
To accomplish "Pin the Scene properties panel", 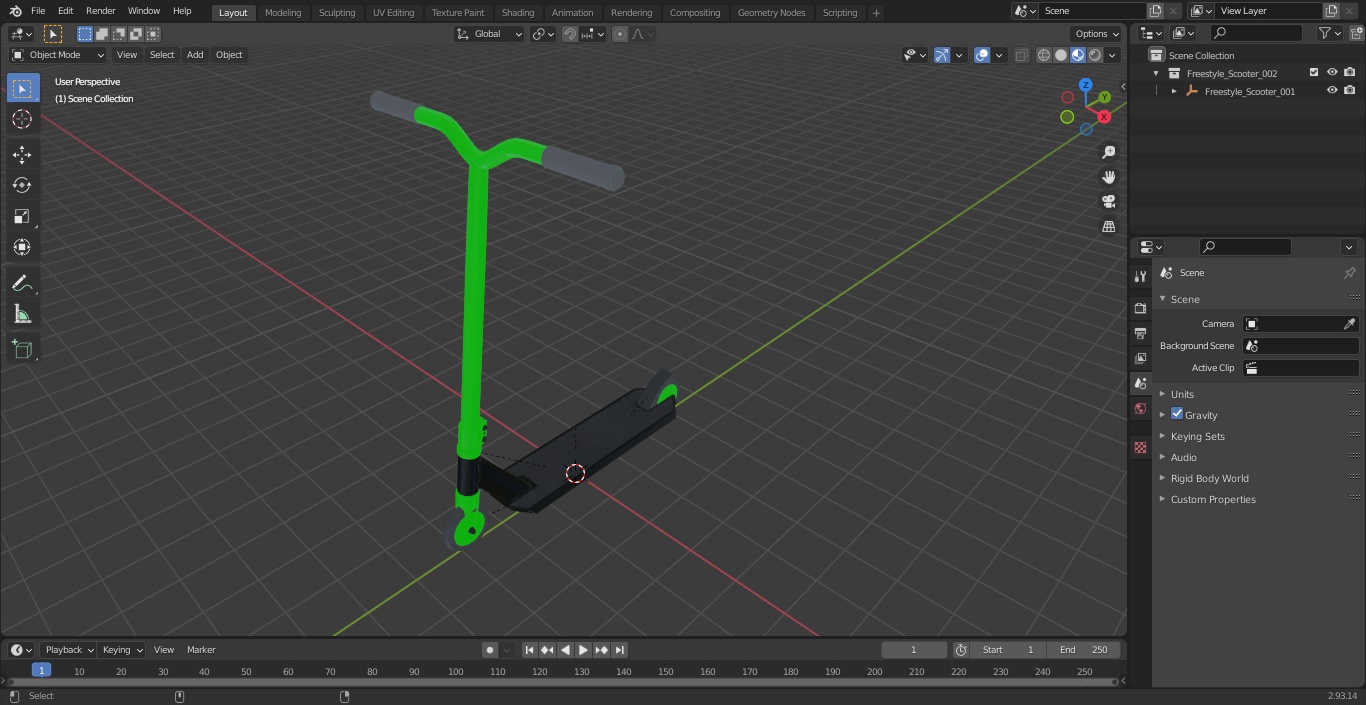I will point(1349,273).
